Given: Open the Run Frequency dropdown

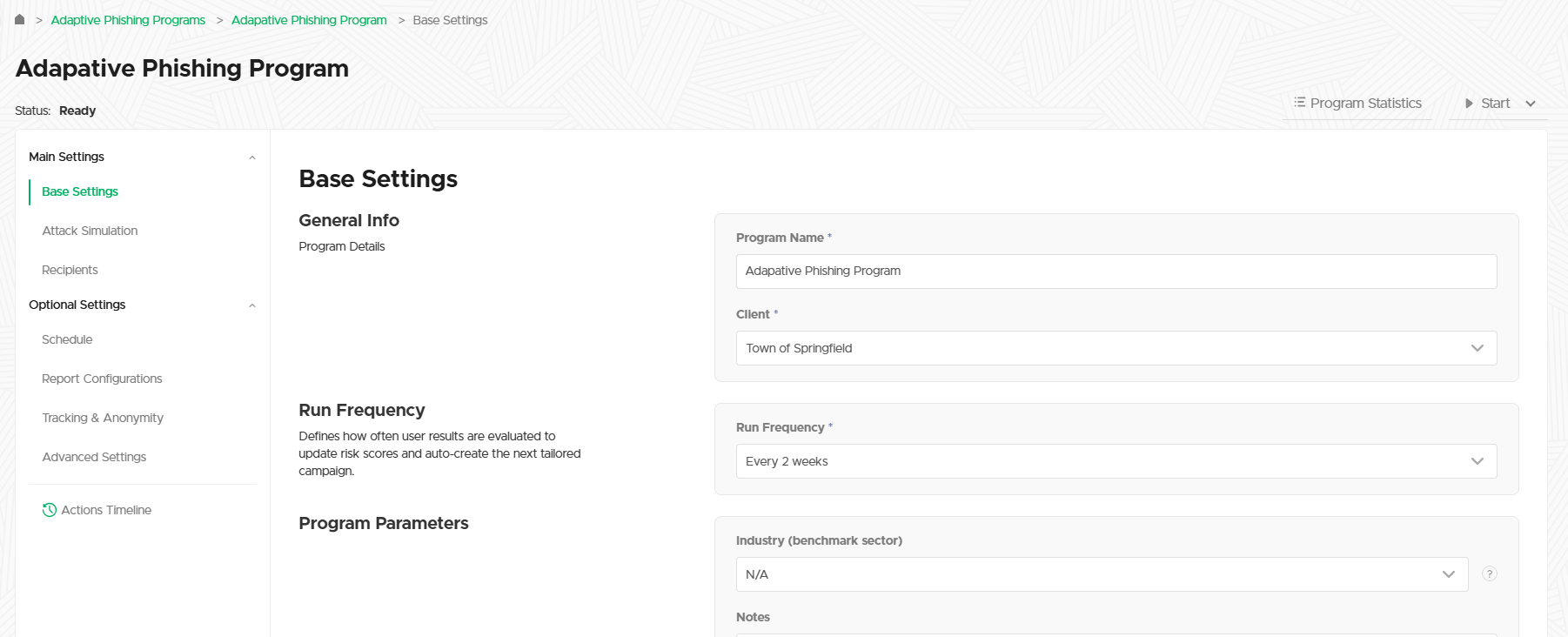Looking at the screenshot, I should [x=1116, y=461].
